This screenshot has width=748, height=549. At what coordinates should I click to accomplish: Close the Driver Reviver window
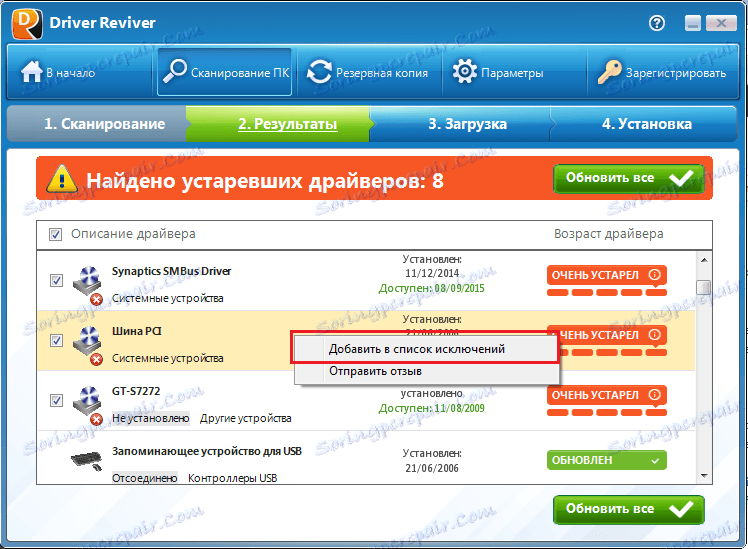pos(722,23)
